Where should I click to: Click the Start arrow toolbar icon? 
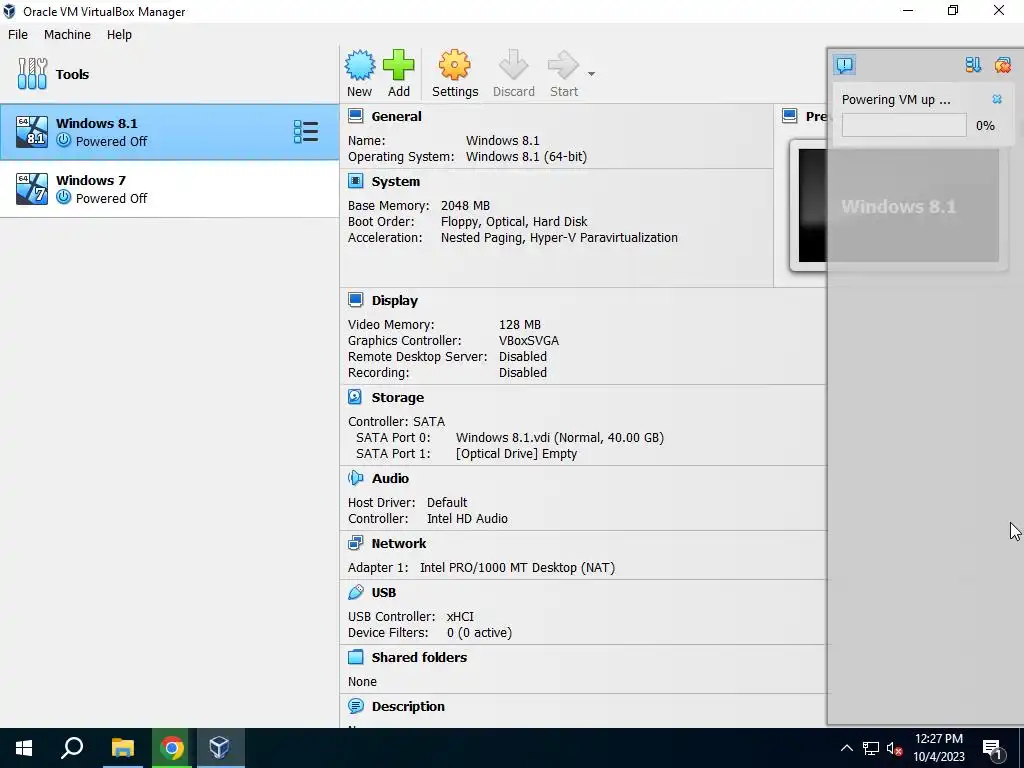(563, 65)
